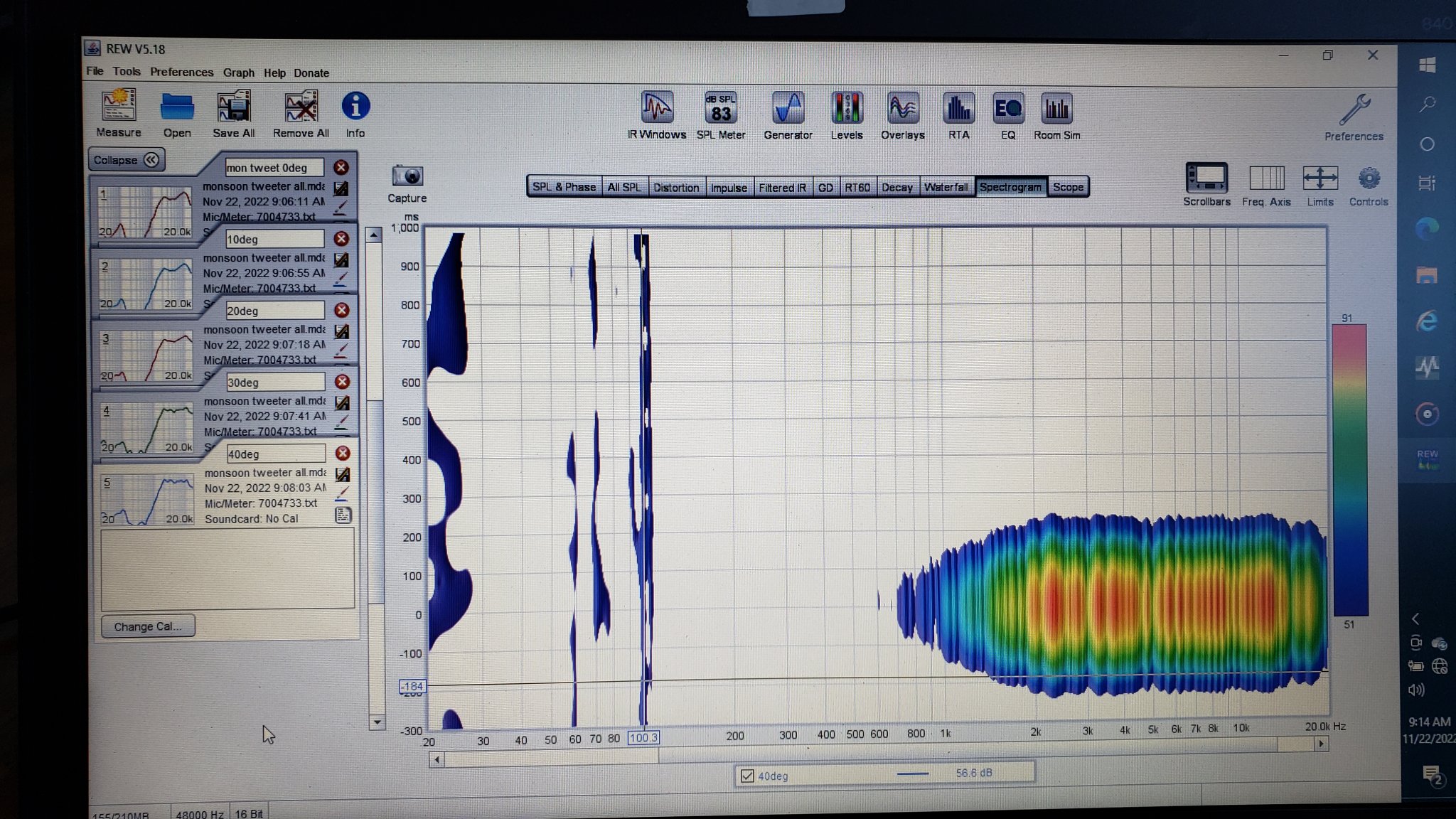Click the 30deg name field

(x=275, y=382)
